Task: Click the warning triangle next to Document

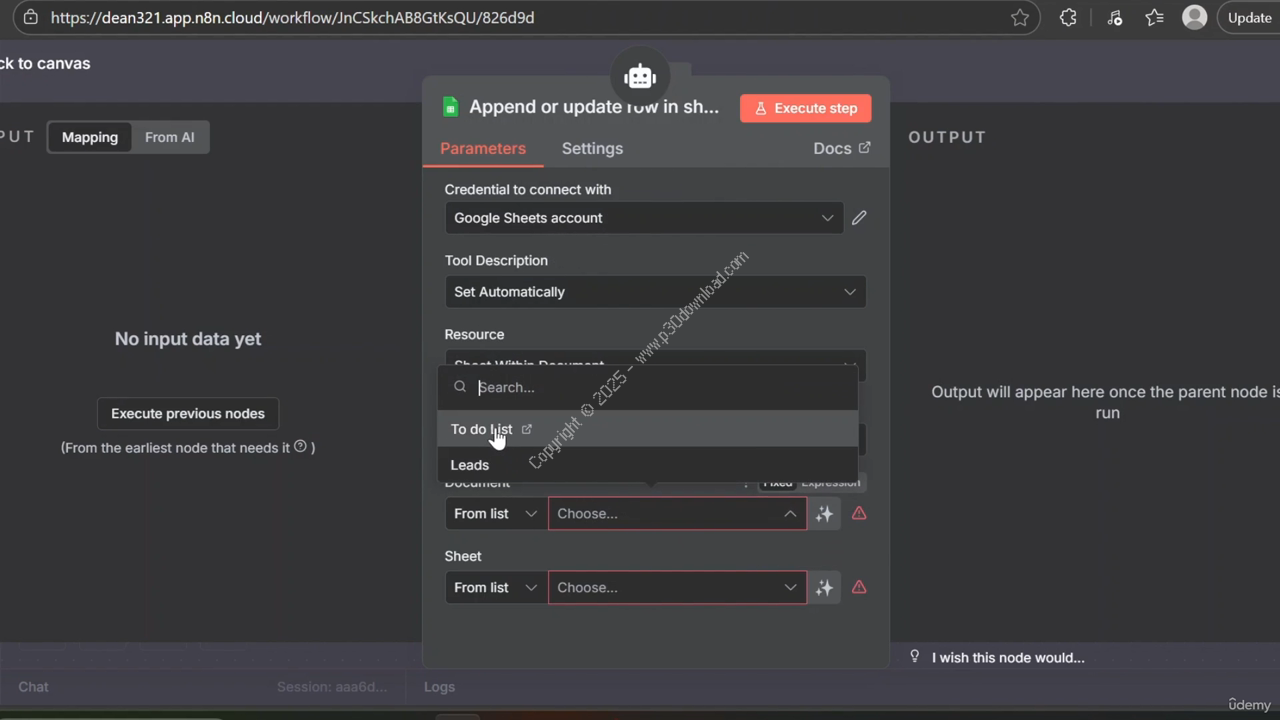Action: pyautogui.click(x=859, y=514)
